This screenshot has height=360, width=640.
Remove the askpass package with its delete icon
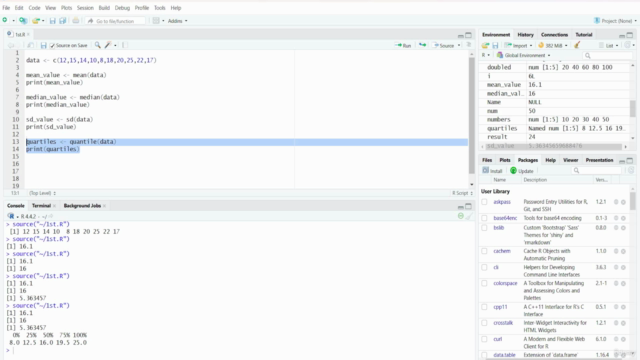(x=623, y=202)
